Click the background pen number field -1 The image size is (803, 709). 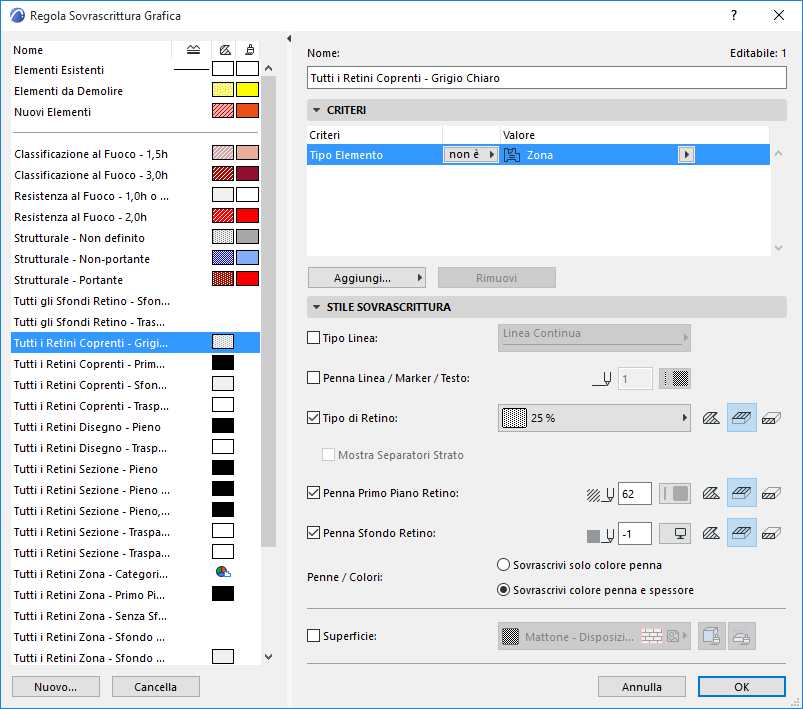click(x=635, y=534)
